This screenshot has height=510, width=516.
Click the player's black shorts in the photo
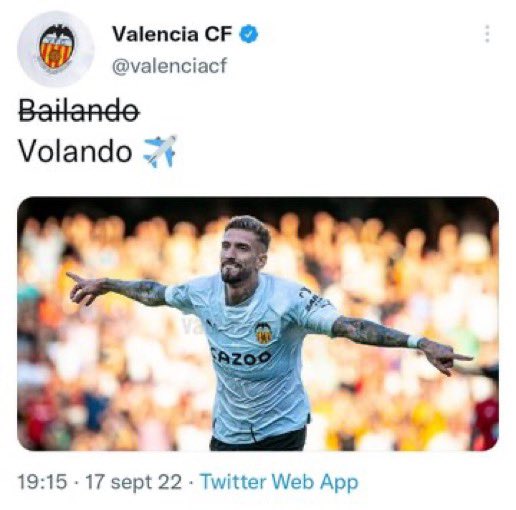click(x=258, y=439)
